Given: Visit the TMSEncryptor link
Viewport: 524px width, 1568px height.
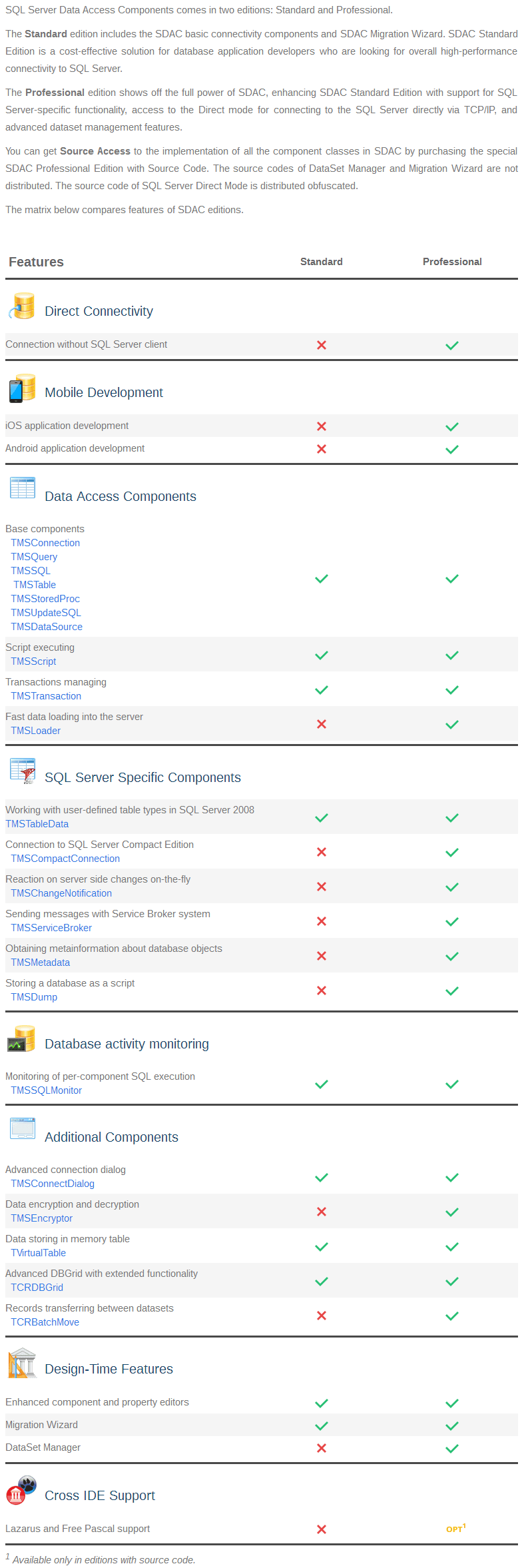Looking at the screenshot, I should click(41, 1218).
